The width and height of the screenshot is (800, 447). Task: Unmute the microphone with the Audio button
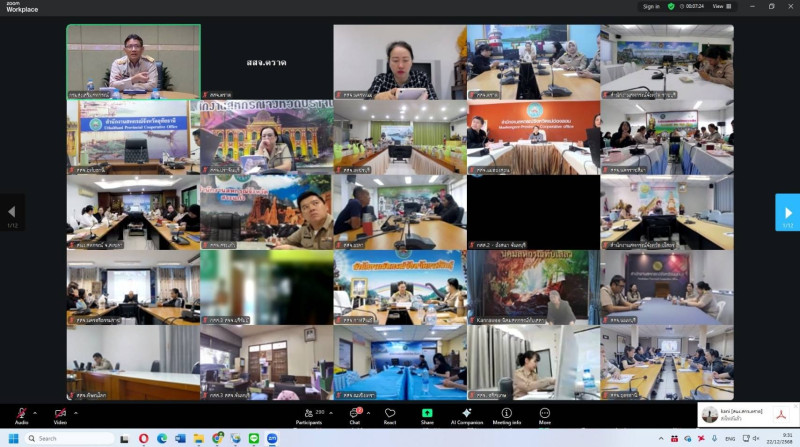click(x=21, y=414)
